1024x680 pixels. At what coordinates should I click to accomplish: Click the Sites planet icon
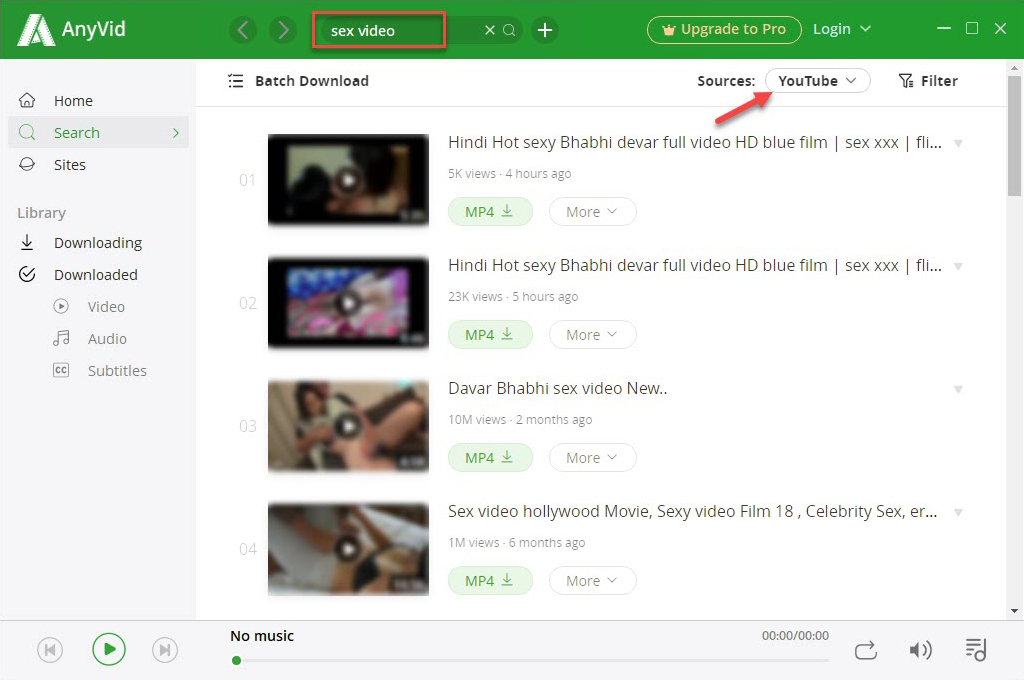(27, 164)
